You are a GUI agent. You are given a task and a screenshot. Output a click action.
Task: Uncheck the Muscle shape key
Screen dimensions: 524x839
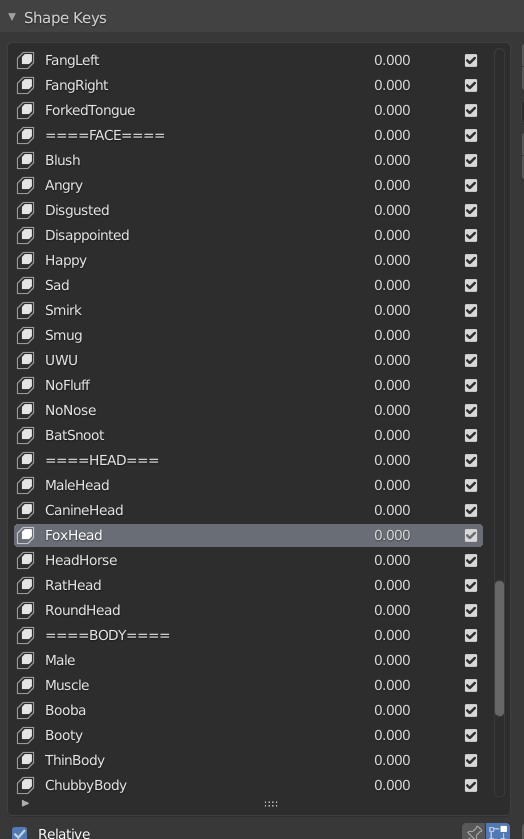(470, 685)
